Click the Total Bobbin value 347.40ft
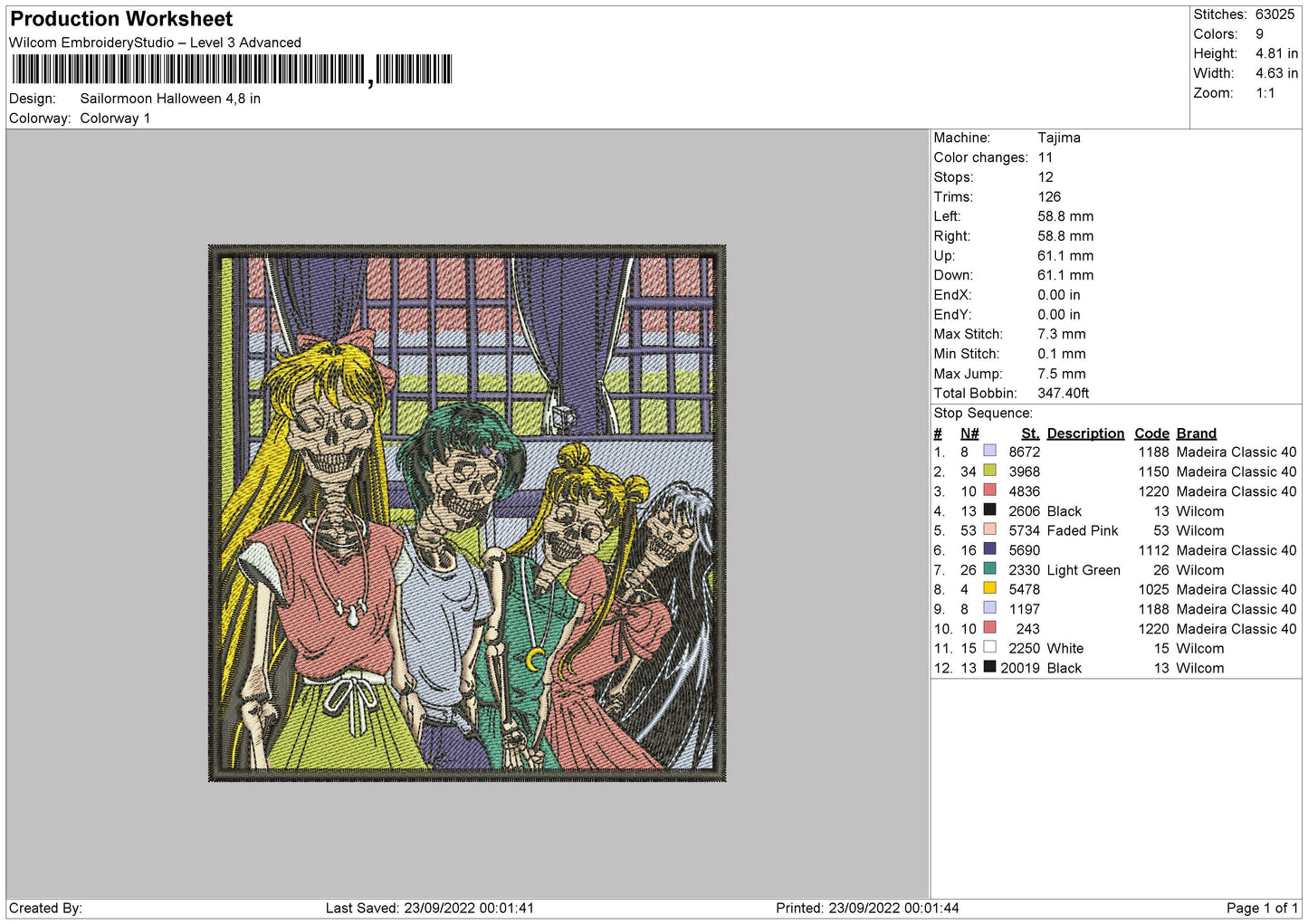The height and width of the screenshot is (924, 1308). click(1063, 393)
